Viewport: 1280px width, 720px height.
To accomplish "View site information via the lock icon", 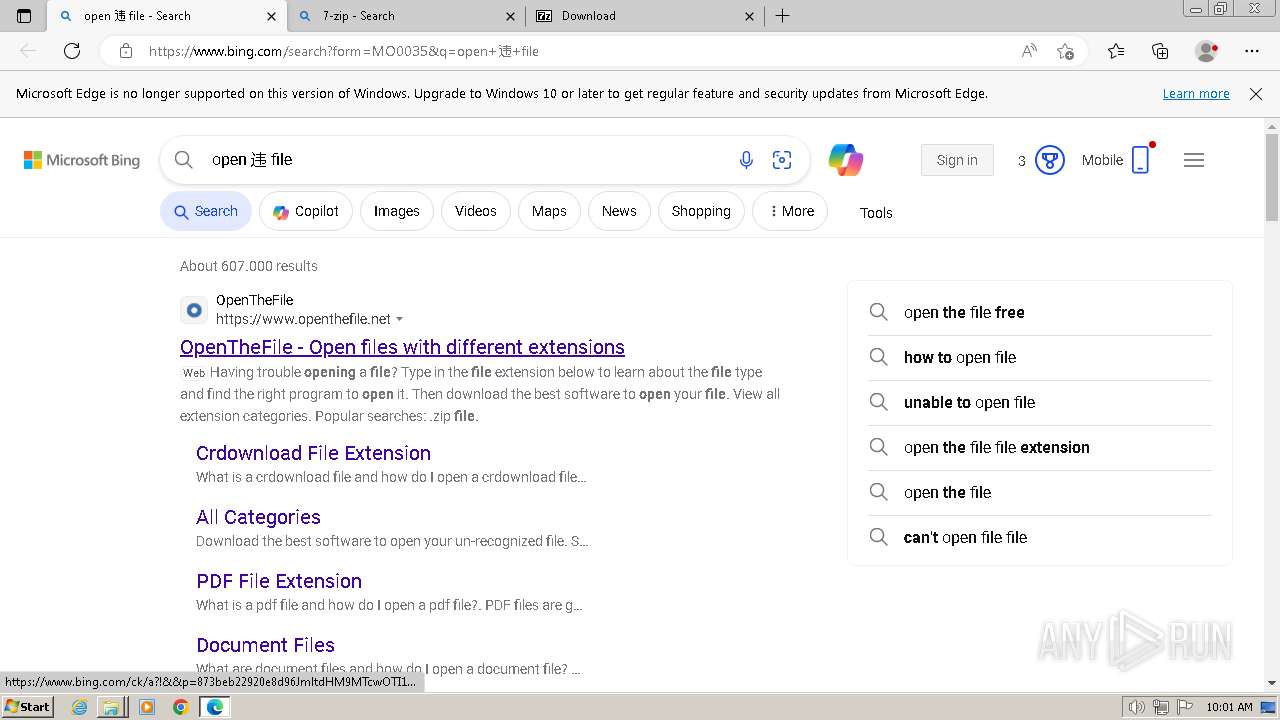I will (x=126, y=51).
